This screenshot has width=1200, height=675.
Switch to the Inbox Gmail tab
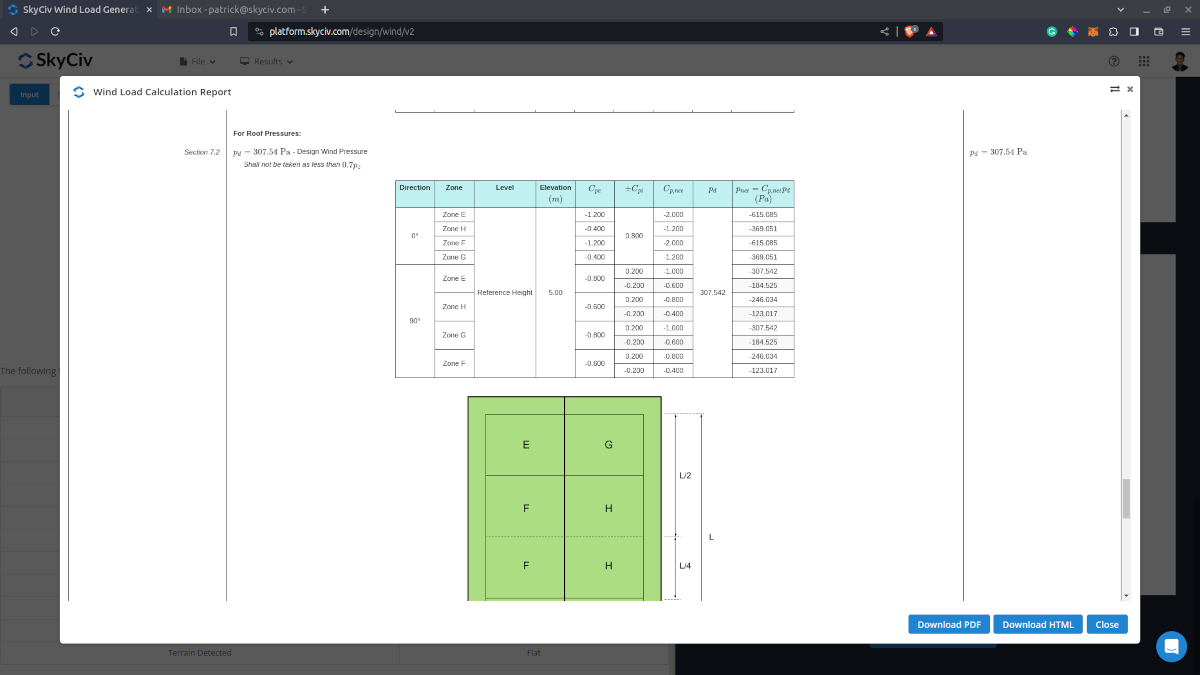click(235, 9)
